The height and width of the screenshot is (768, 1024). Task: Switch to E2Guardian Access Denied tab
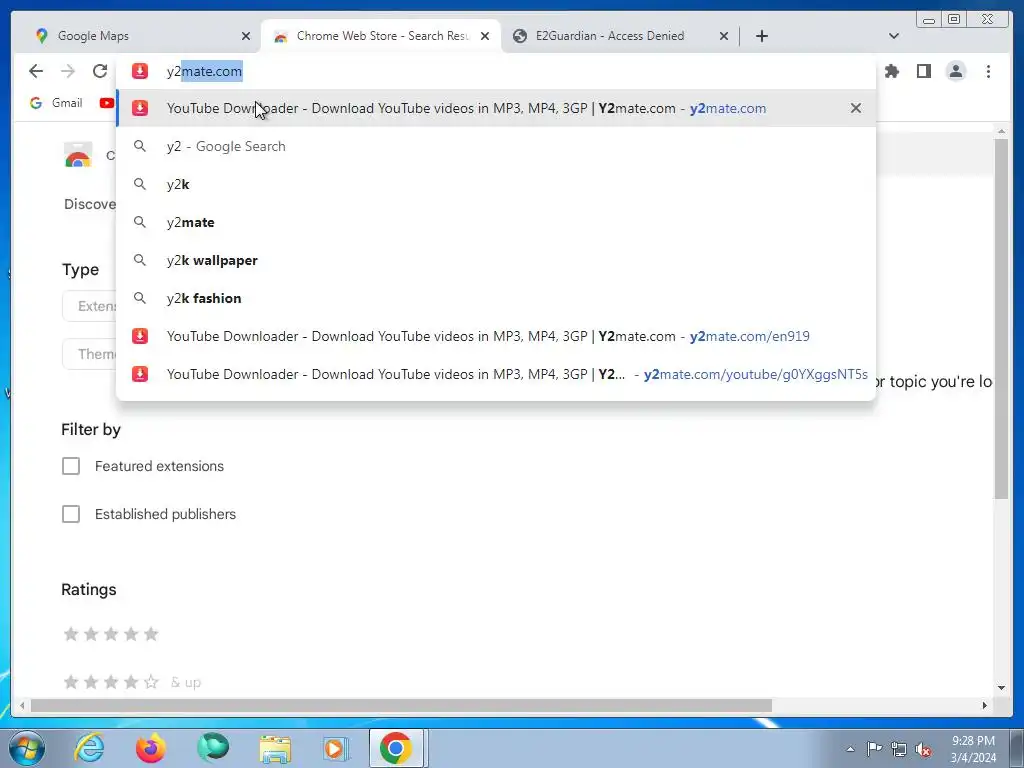coord(620,36)
